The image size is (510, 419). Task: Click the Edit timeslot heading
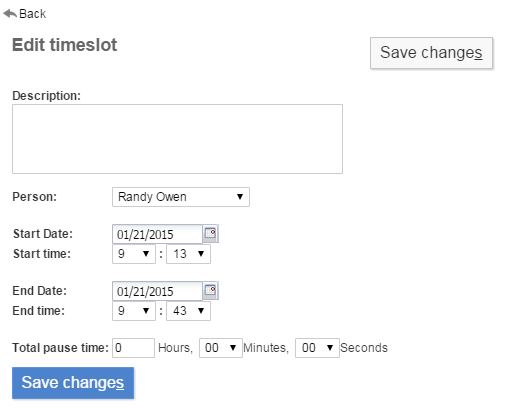point(65,45)
